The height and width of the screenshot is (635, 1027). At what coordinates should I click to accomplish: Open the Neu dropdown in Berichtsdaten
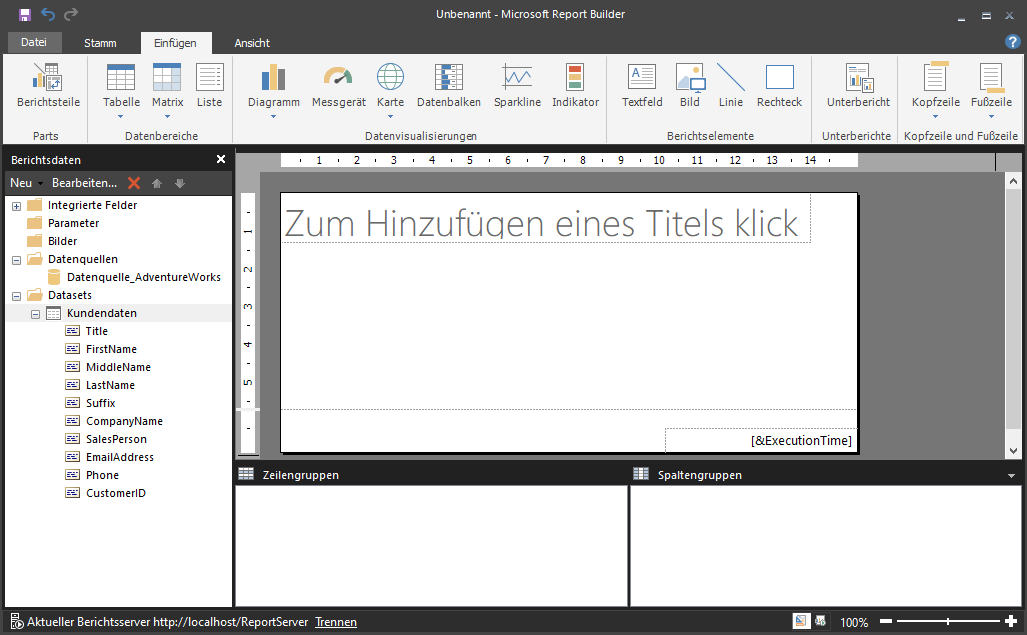coord(26,183)
